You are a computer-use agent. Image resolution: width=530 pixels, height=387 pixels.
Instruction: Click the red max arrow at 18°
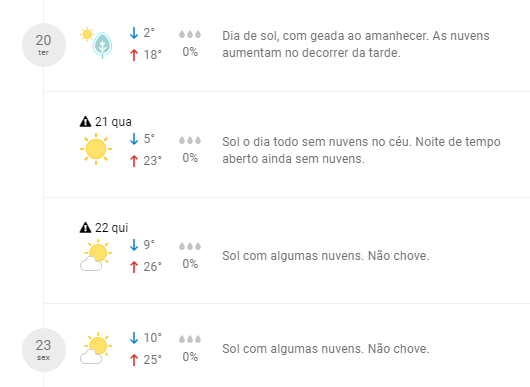[x=134, y=55]
